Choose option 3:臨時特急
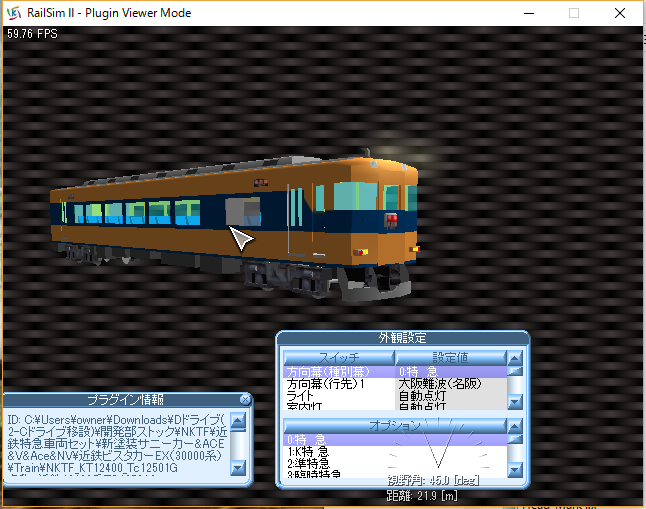 pyautogui.click(x=395, y=474)
